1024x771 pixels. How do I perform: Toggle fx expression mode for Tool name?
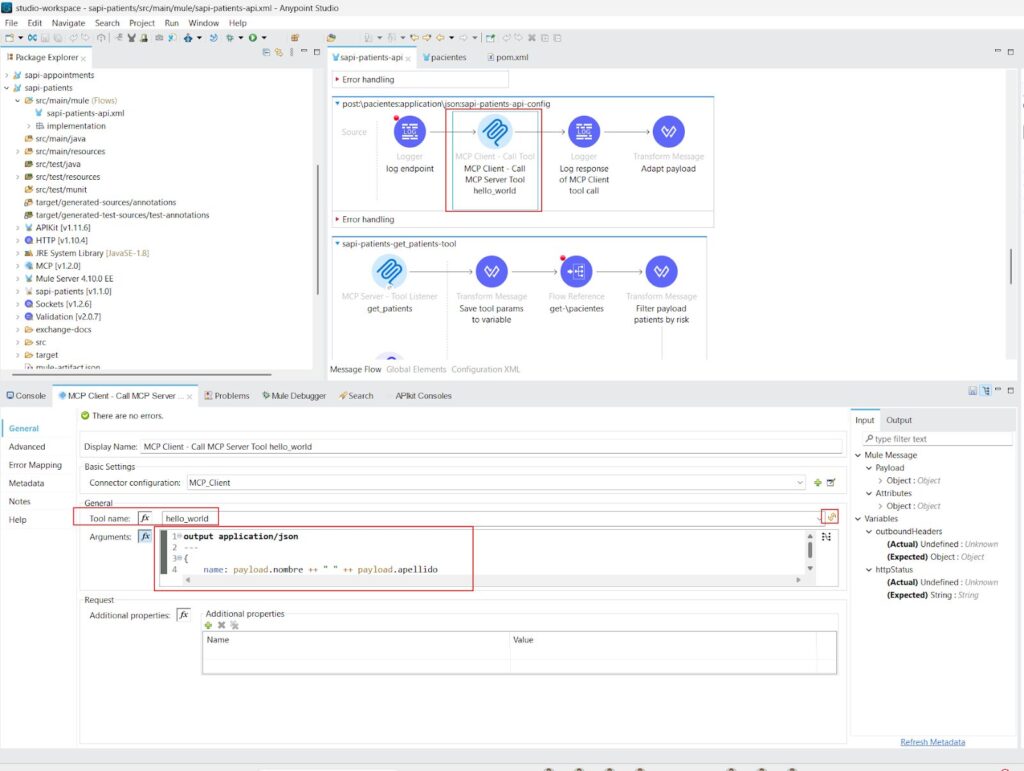pyautogui.click(x=145, y=518)
